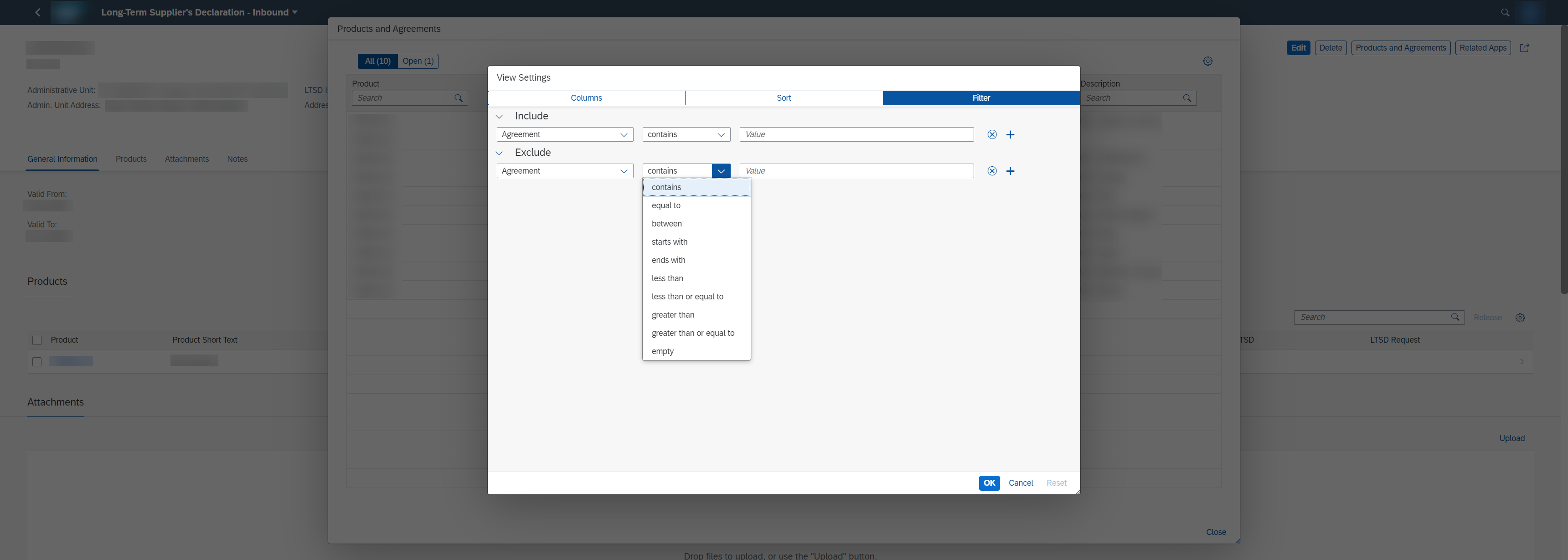Click the Release button
Screen dimensions: 1568x560
click(1488, 318)
